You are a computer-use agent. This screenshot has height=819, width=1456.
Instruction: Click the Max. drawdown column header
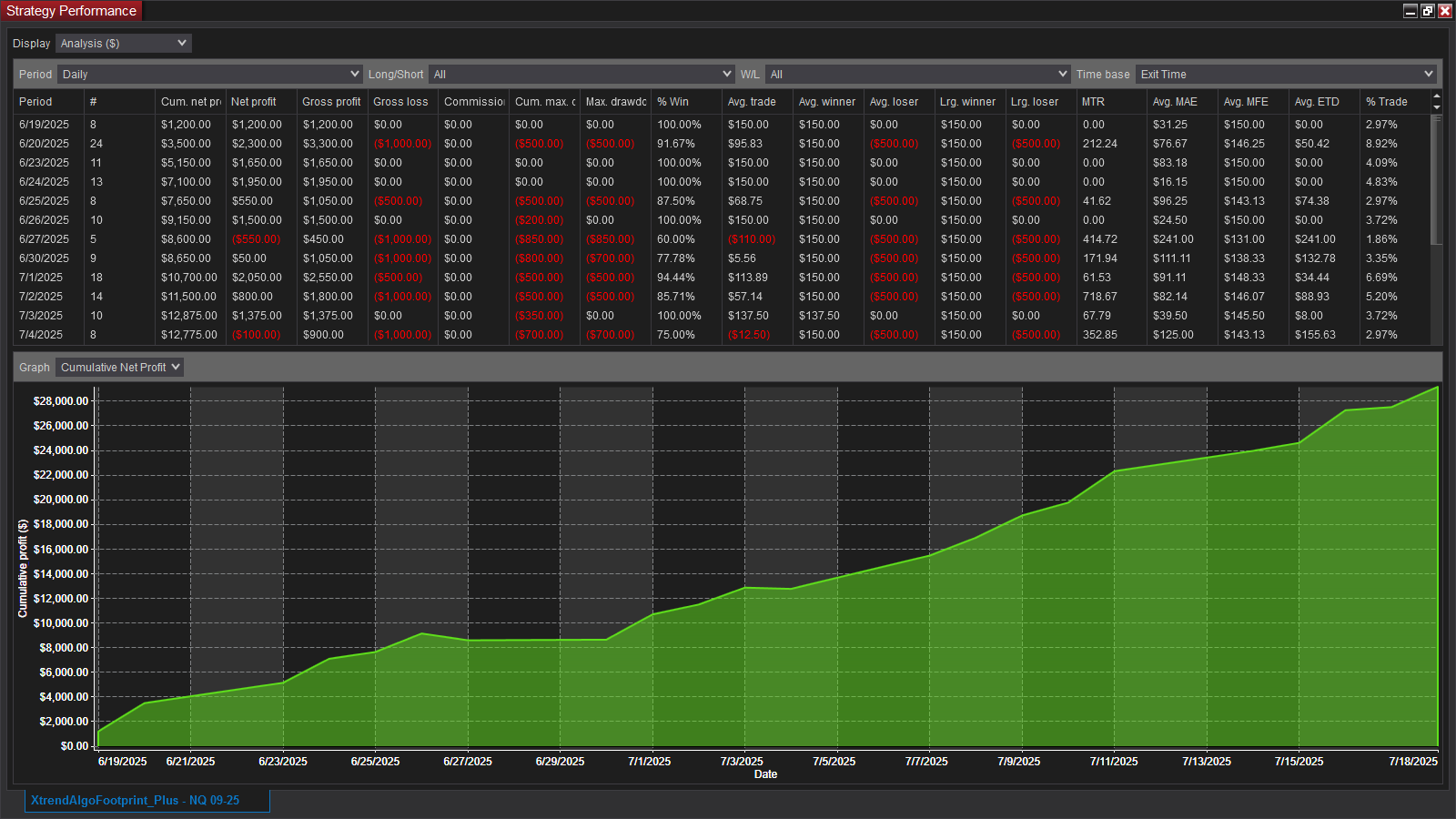click(616, 101)
